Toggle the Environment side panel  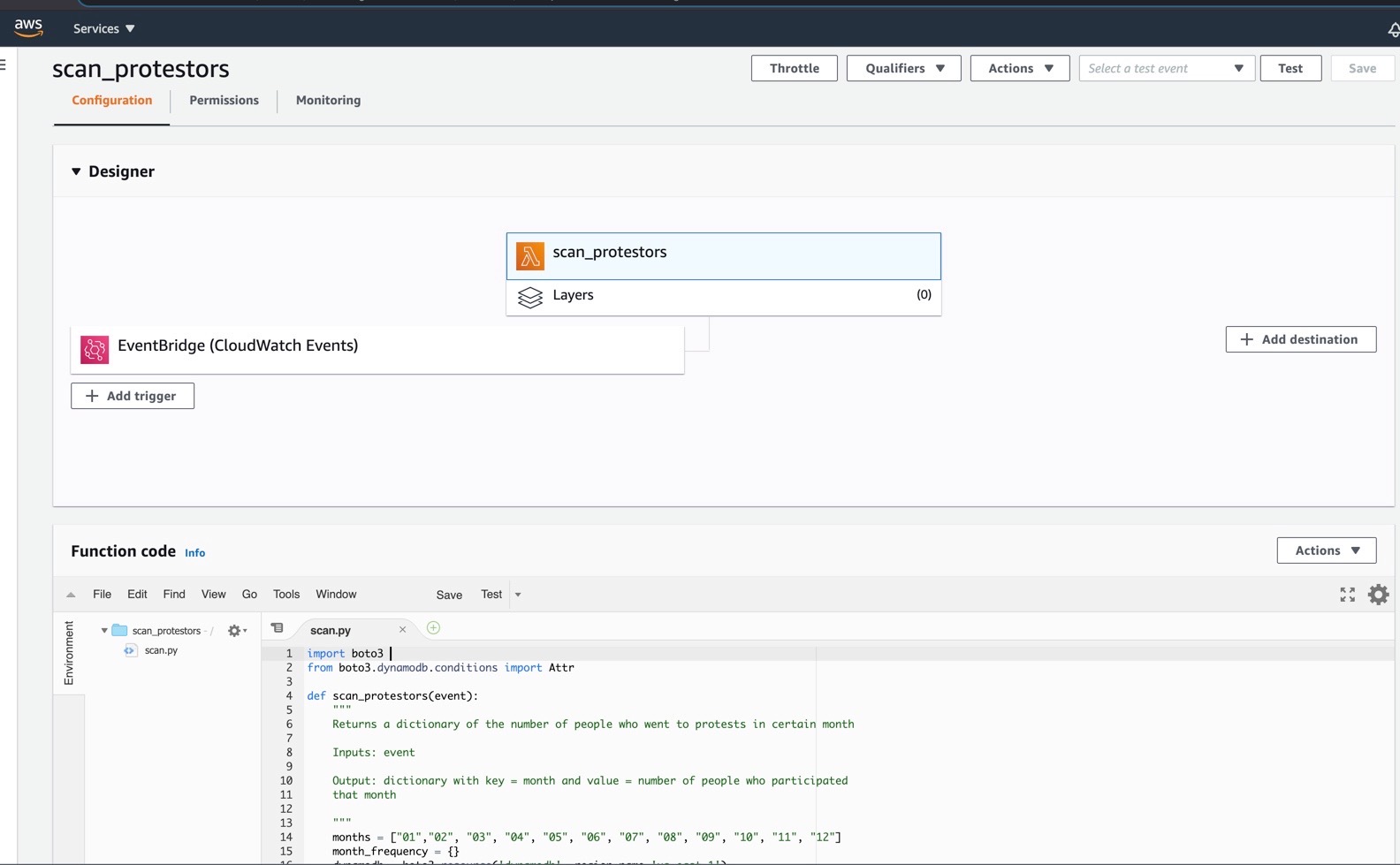[69, 653]
